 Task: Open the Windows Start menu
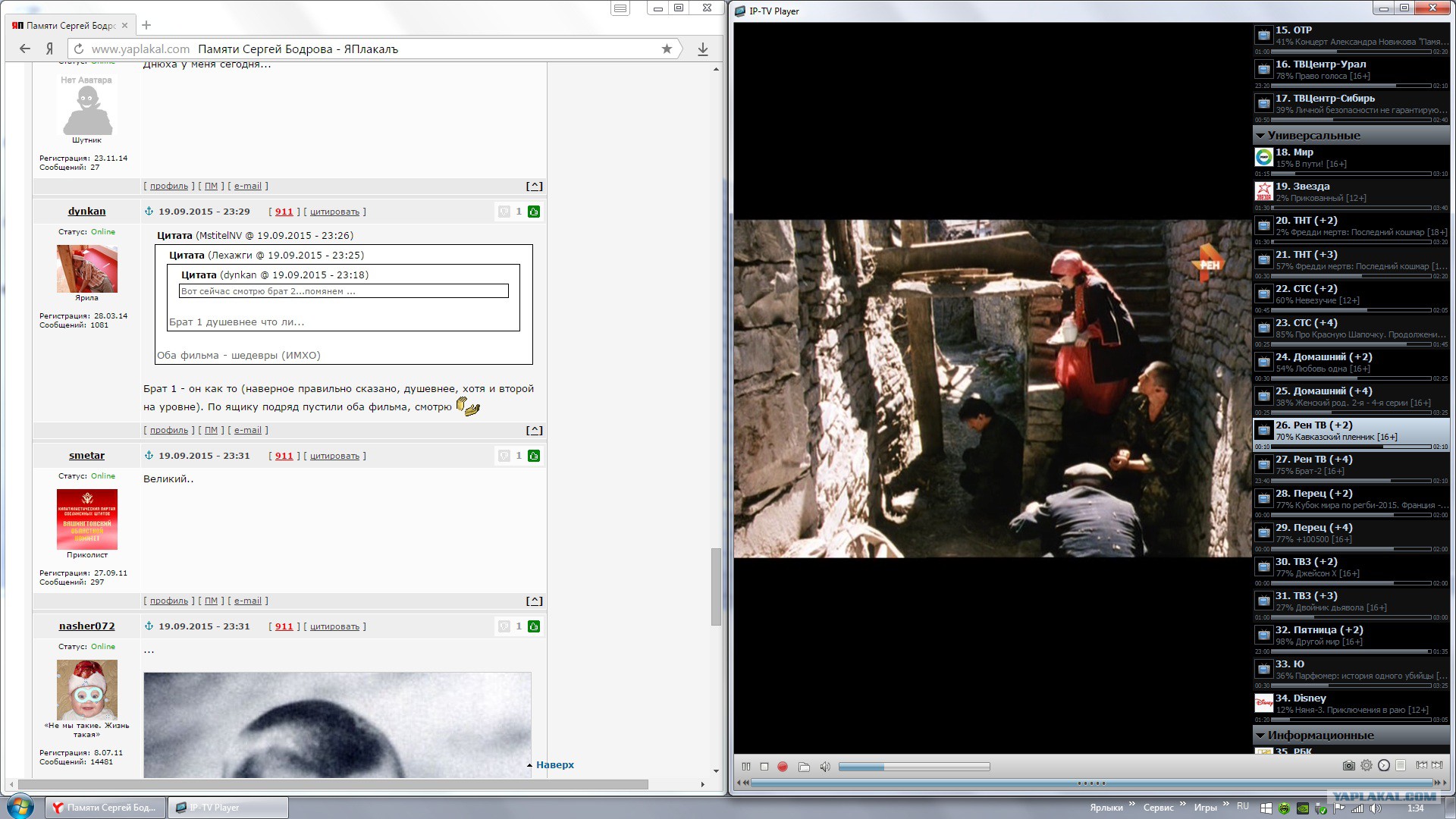point(19,807)
